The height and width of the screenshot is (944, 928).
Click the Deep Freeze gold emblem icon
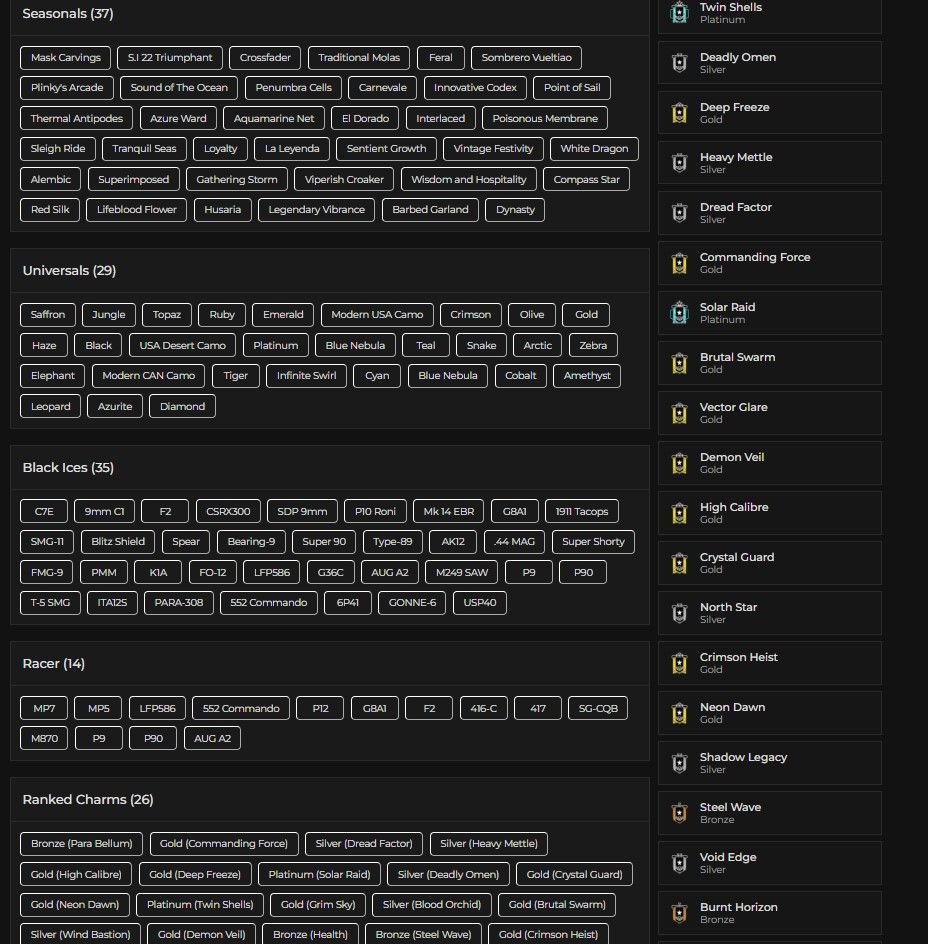679,113
